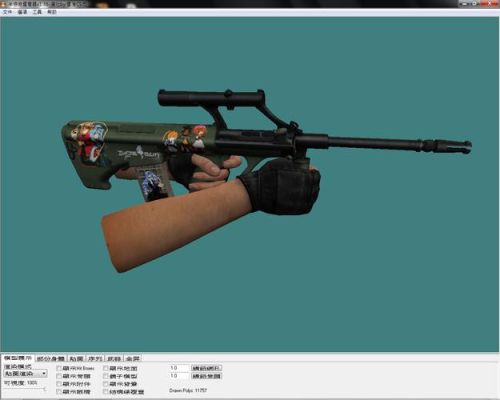Switch to the 模型顯示 tab
Screen dimensions: 500x400
[18, 358]
